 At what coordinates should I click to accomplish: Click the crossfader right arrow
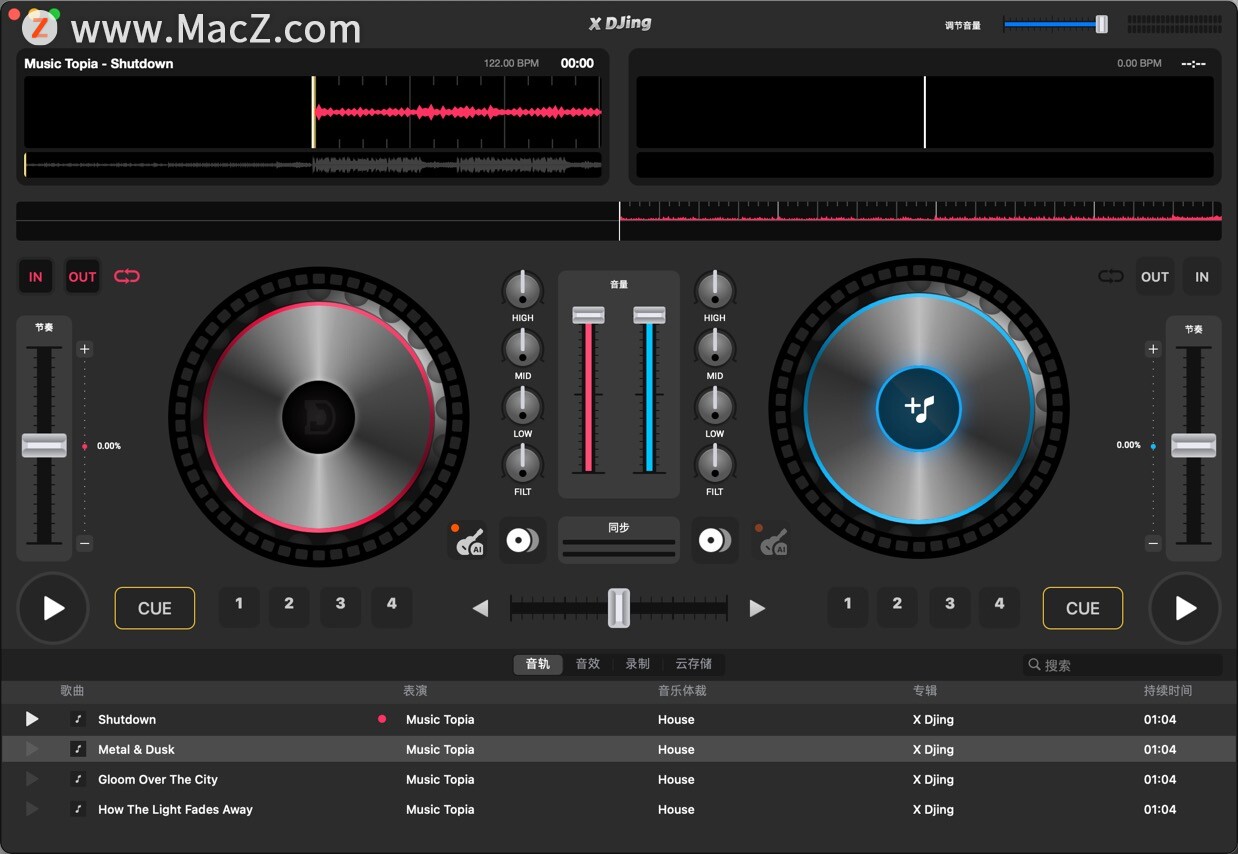pos(757,608)
